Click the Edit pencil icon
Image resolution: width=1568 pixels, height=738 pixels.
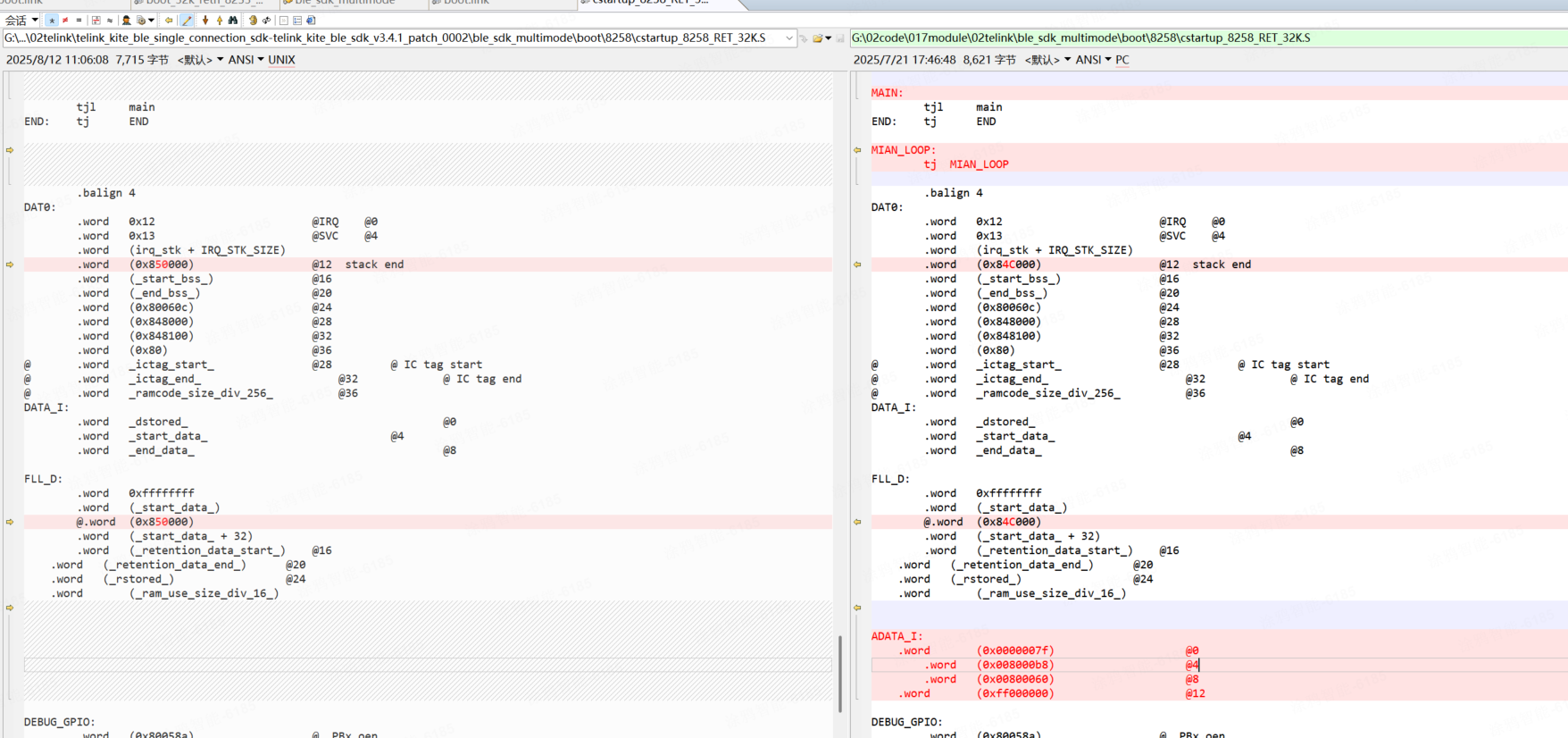187,21
